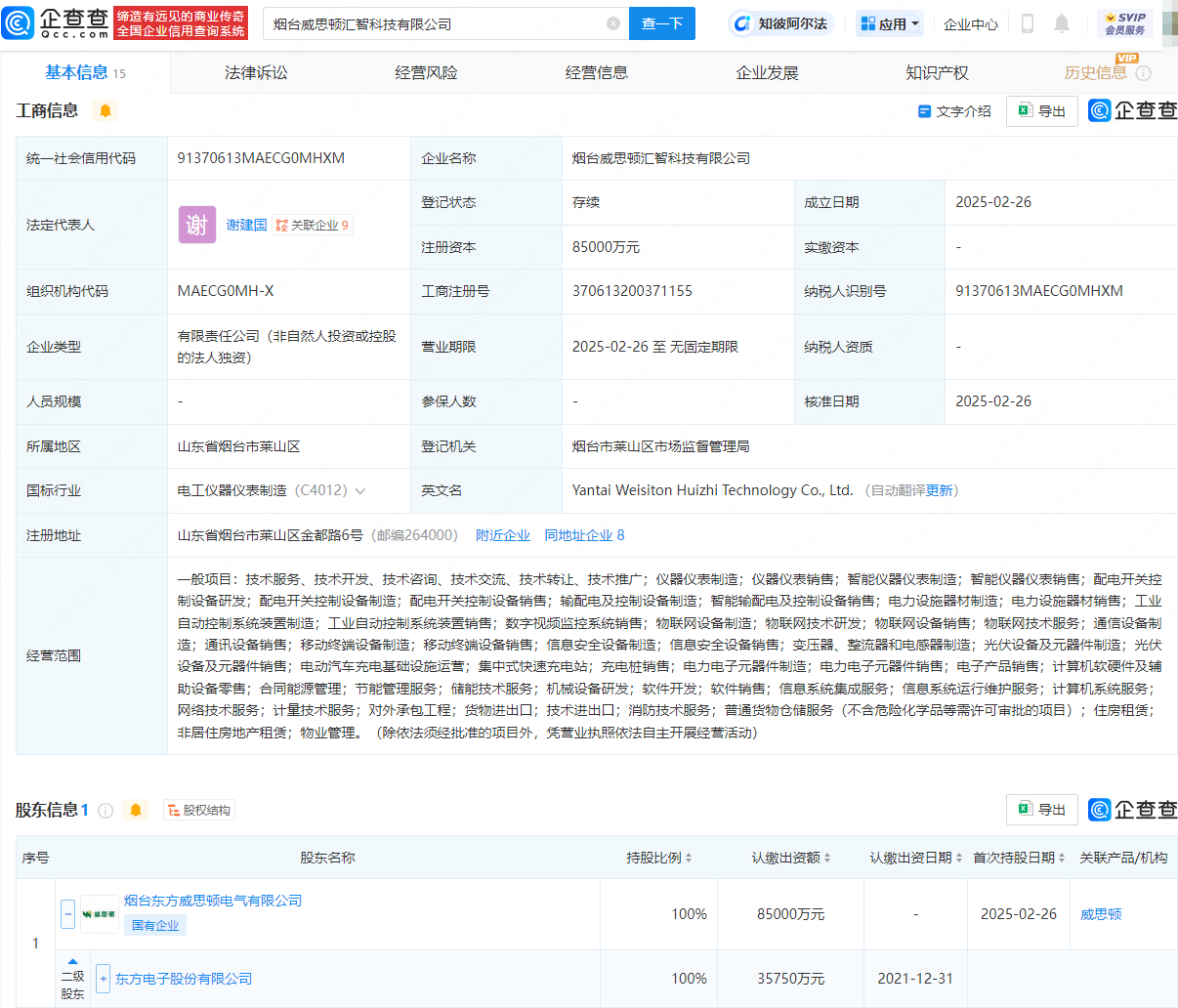This screenshot has height=1008, width=1178.
Task: Export shareholder info with 导出
Action: (1042, 810)
